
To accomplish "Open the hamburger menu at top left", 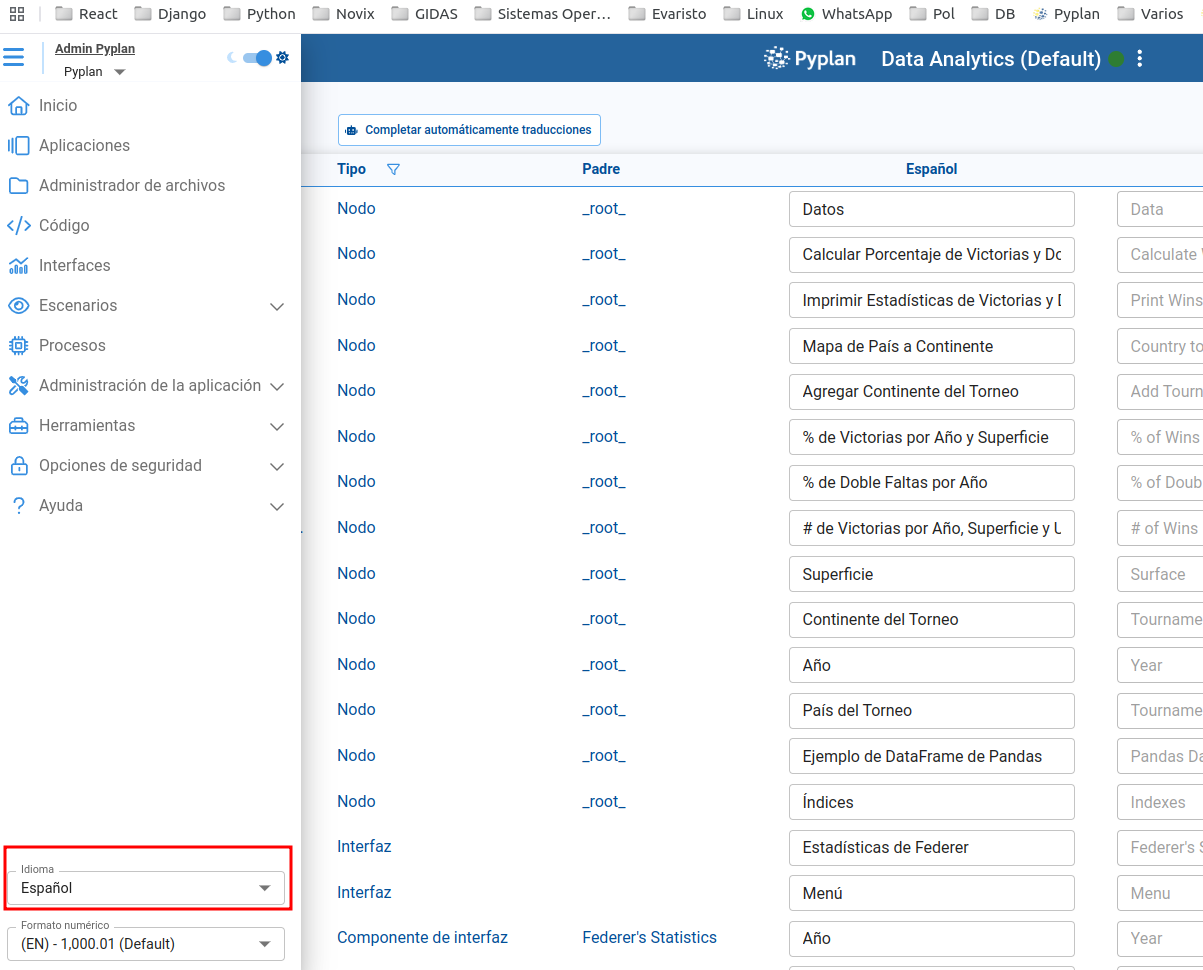I will [14, 57].
